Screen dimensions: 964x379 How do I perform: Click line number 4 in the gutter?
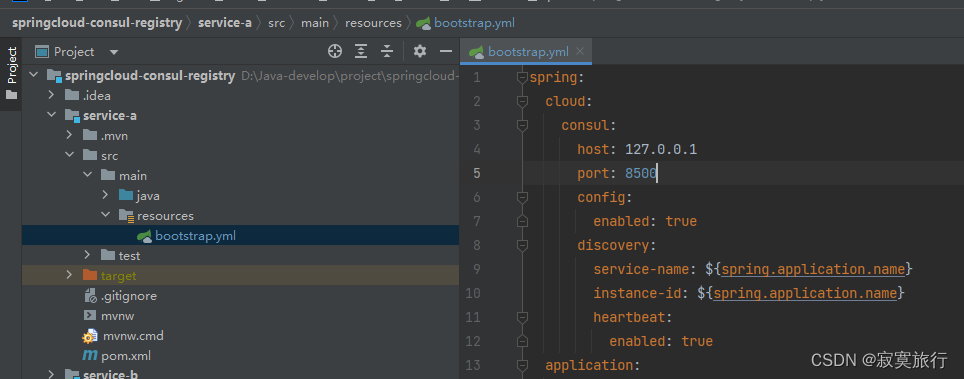click(x=476, y=150)
